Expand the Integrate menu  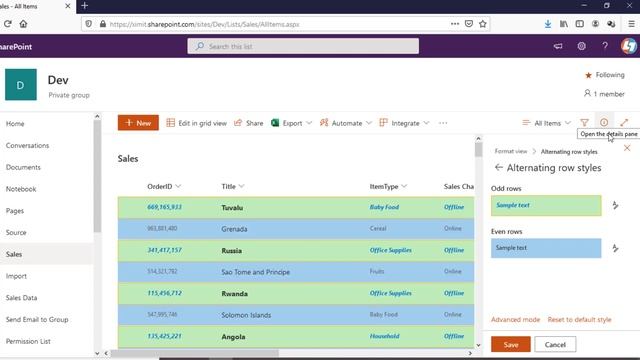click(x=404, y=123)
